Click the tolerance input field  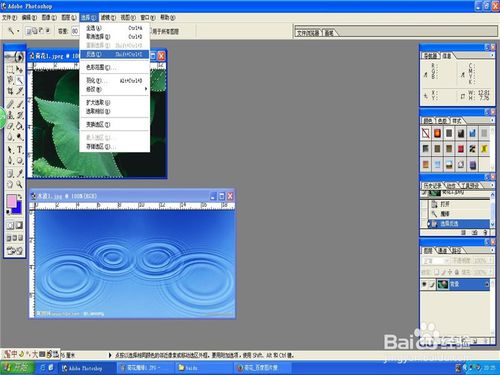75,31
